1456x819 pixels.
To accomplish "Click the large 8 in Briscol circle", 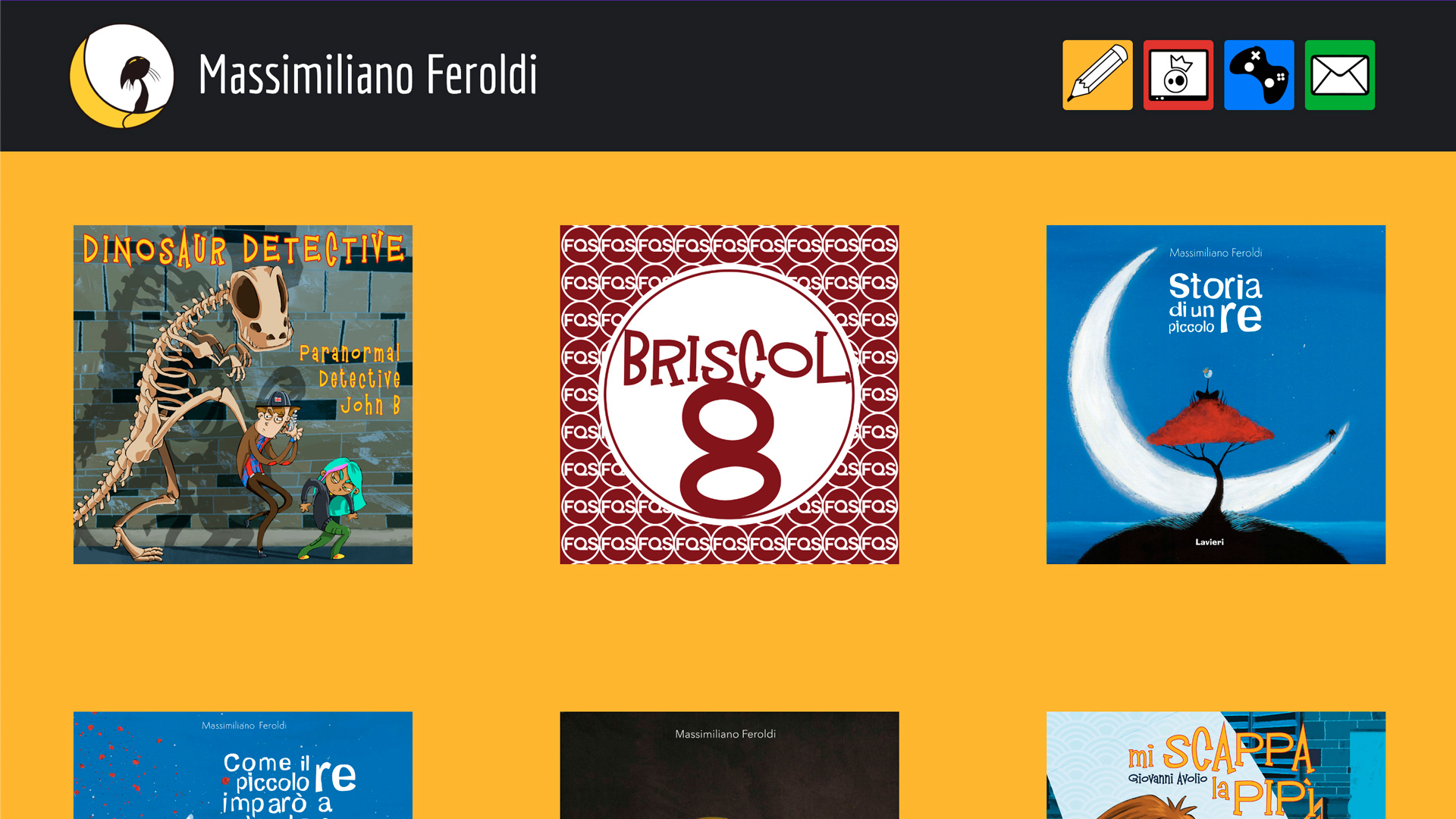I will pos(730,451).
